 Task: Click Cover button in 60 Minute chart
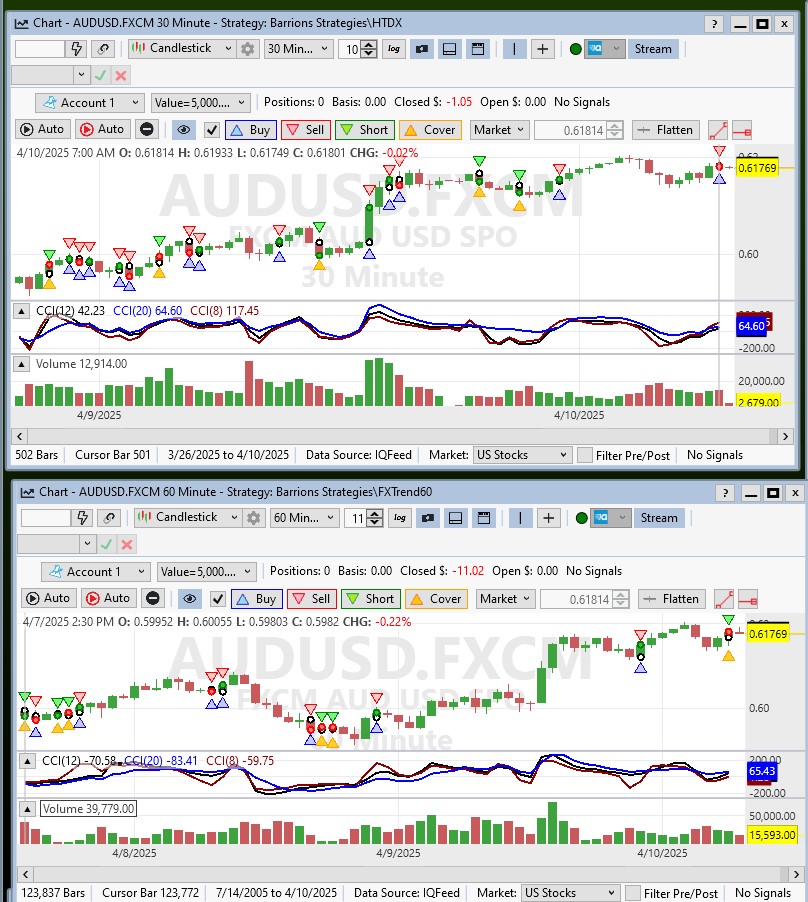pos(436,599)
